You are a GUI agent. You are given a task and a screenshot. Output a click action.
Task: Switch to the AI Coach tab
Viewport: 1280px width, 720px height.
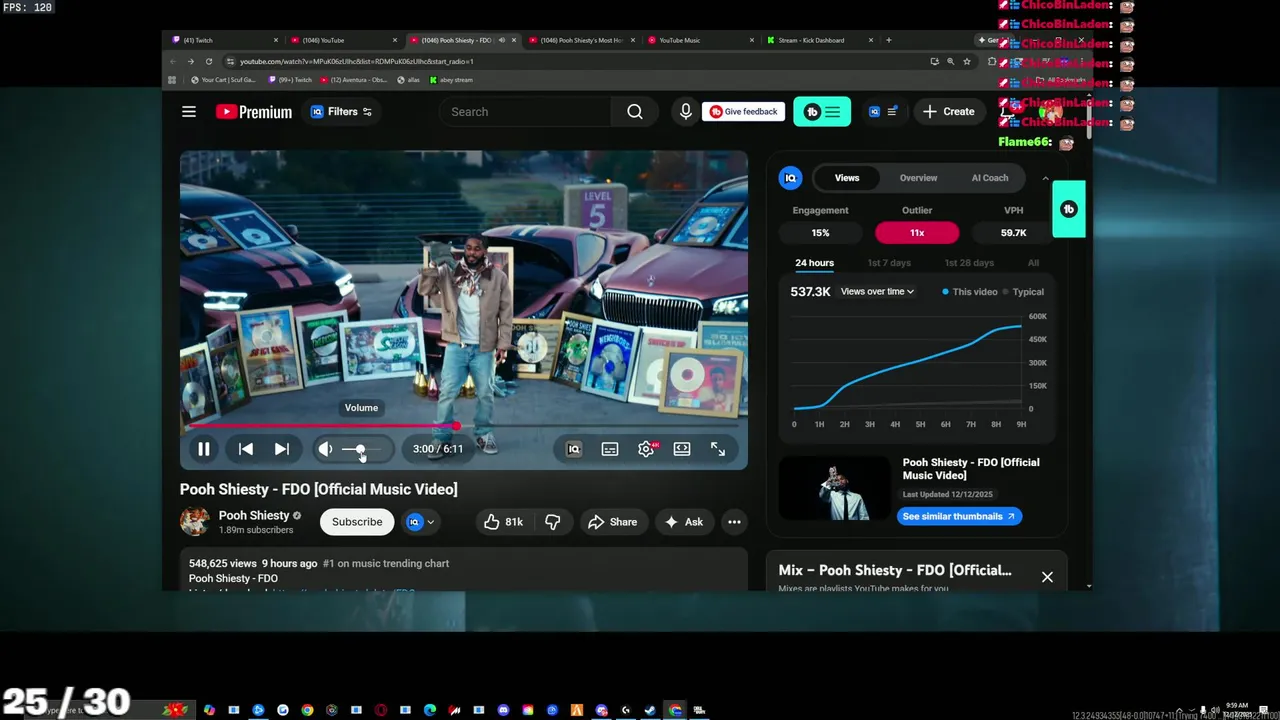(x=990, y=178)
